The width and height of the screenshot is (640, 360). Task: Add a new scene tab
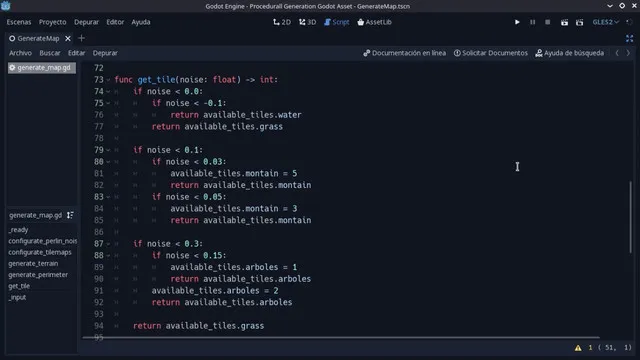coord(81,38)
